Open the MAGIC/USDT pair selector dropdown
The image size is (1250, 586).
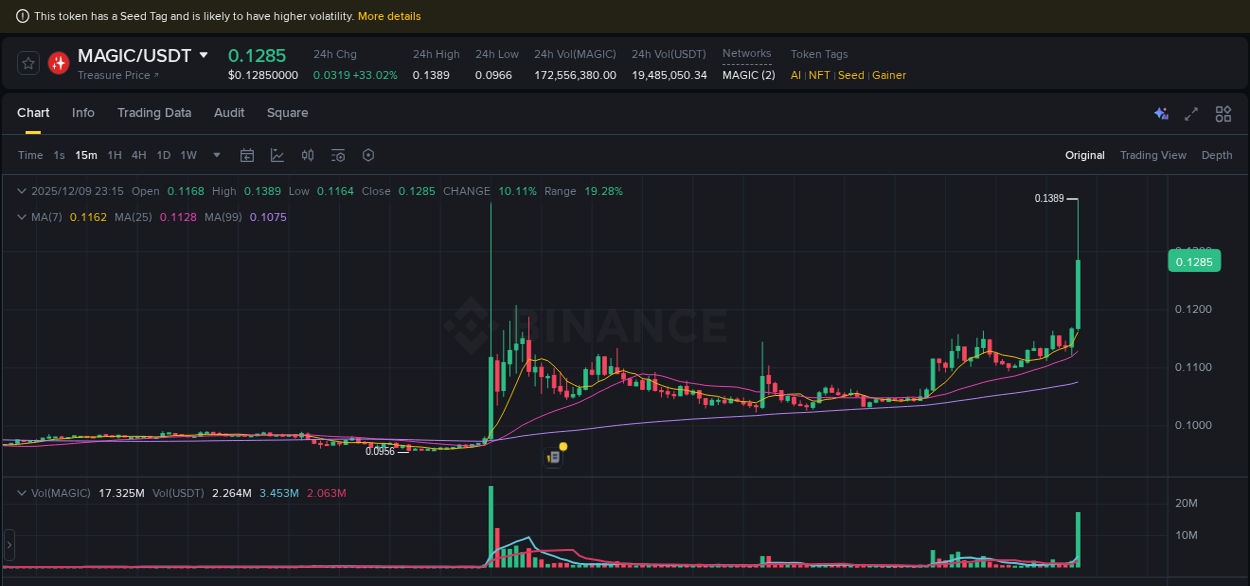(203, 55)
